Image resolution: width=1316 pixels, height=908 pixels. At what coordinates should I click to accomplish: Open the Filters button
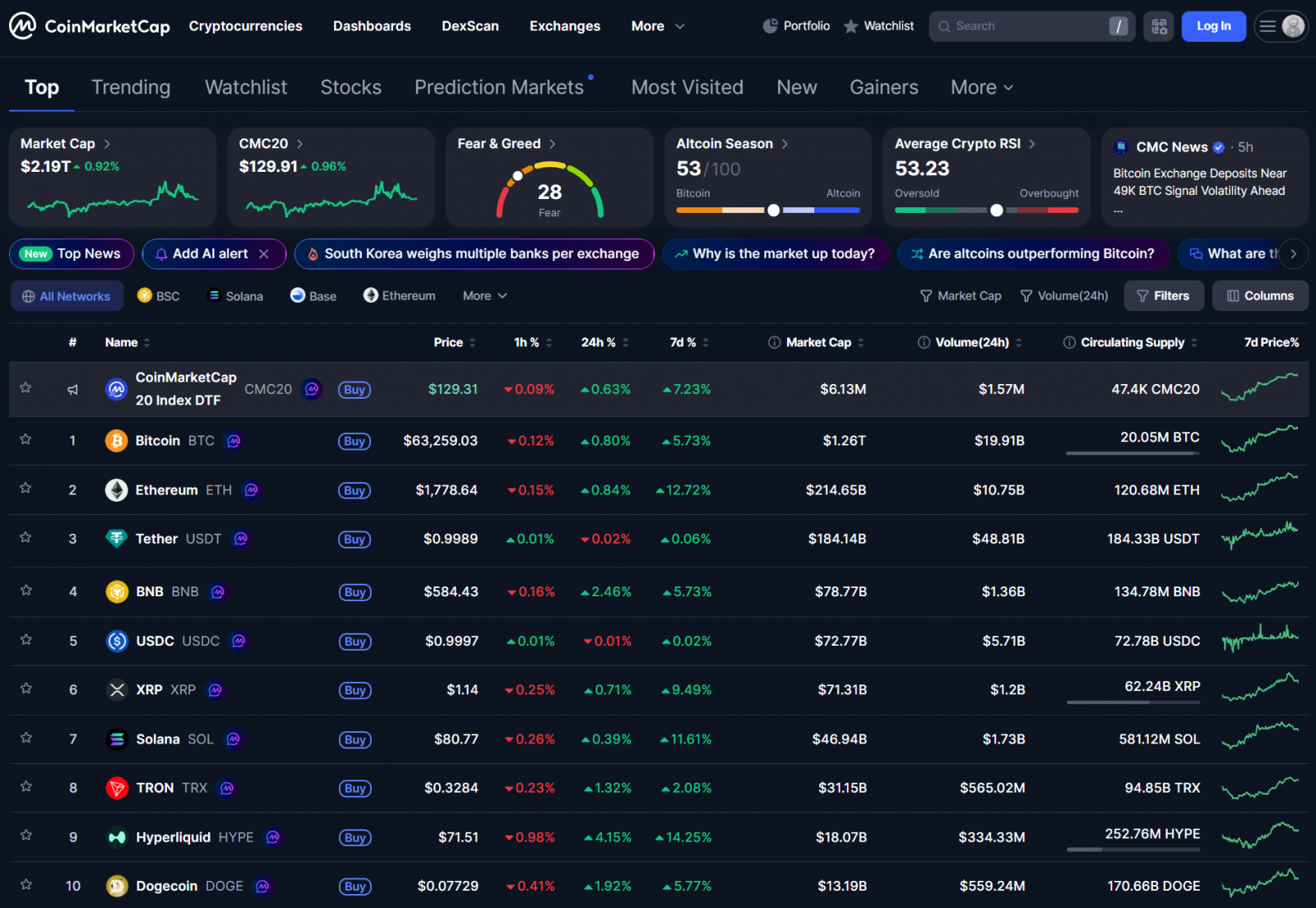(1163, 296)
